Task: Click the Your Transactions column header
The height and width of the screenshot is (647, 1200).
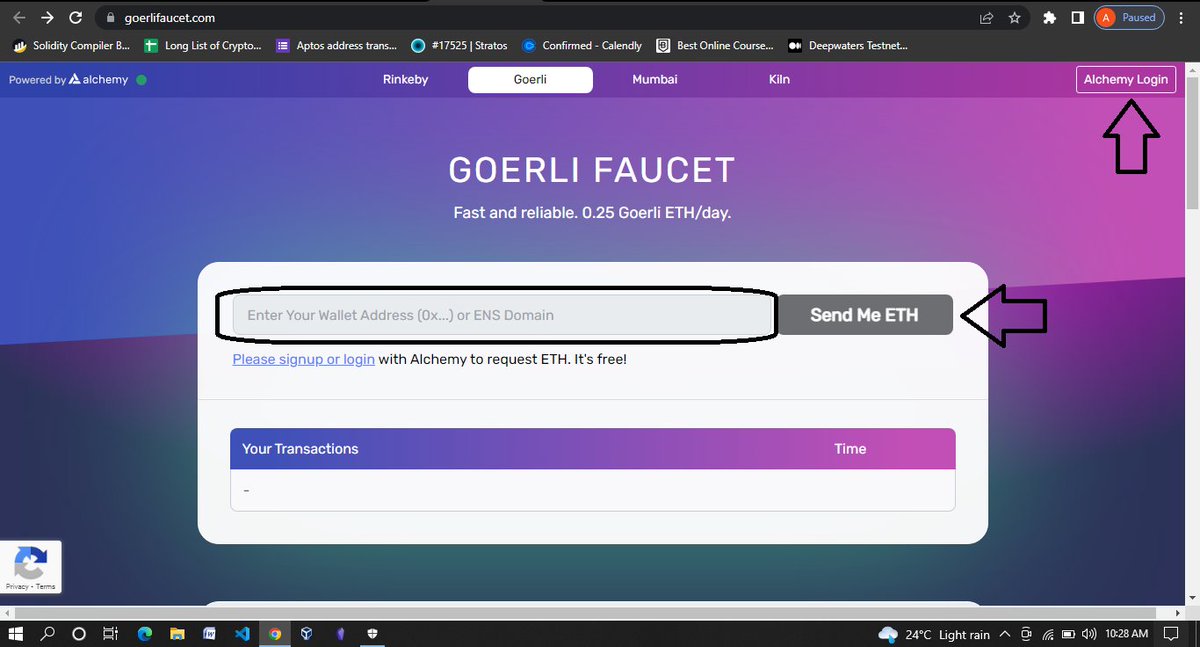Action: (x=300, y=449)
